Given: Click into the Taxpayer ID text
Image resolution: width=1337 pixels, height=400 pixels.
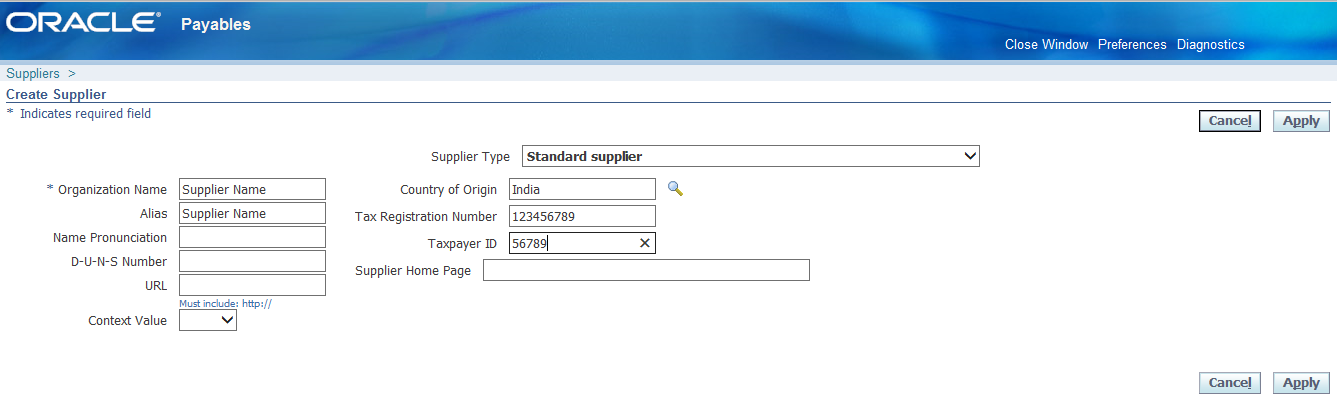Looking at the screenshot, I should (x=570, y=243).
